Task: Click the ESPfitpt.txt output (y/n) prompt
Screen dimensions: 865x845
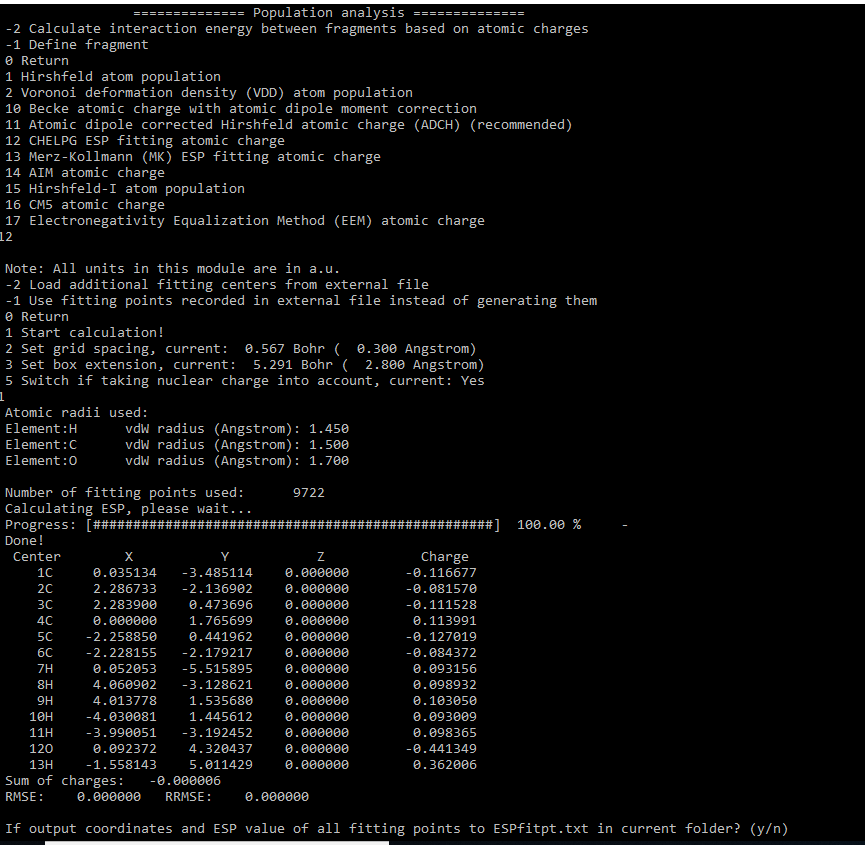Action: pyautogui.click(x=397, y=828)
